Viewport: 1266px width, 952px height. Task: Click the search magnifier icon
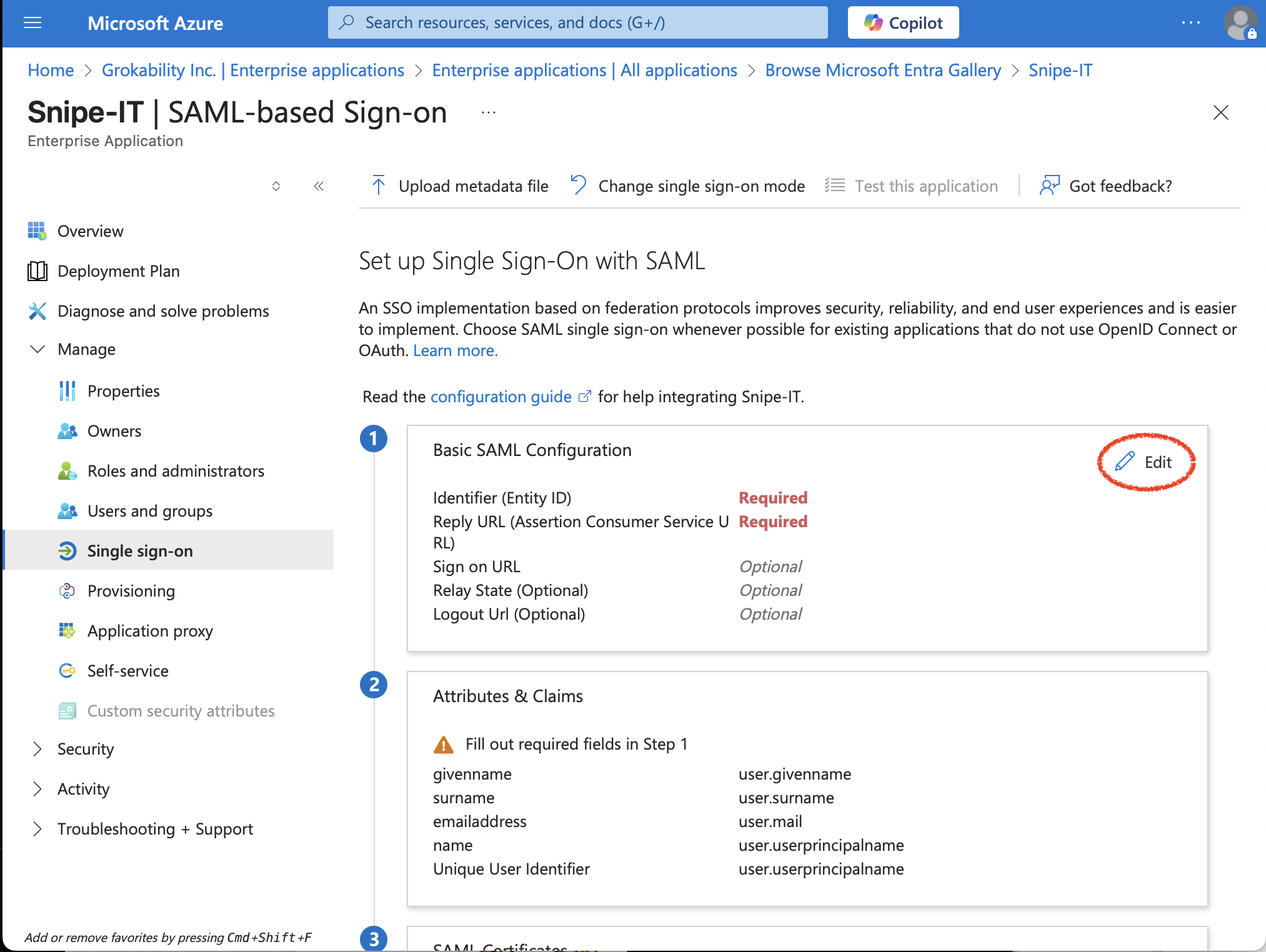click(x=347, y=22)
